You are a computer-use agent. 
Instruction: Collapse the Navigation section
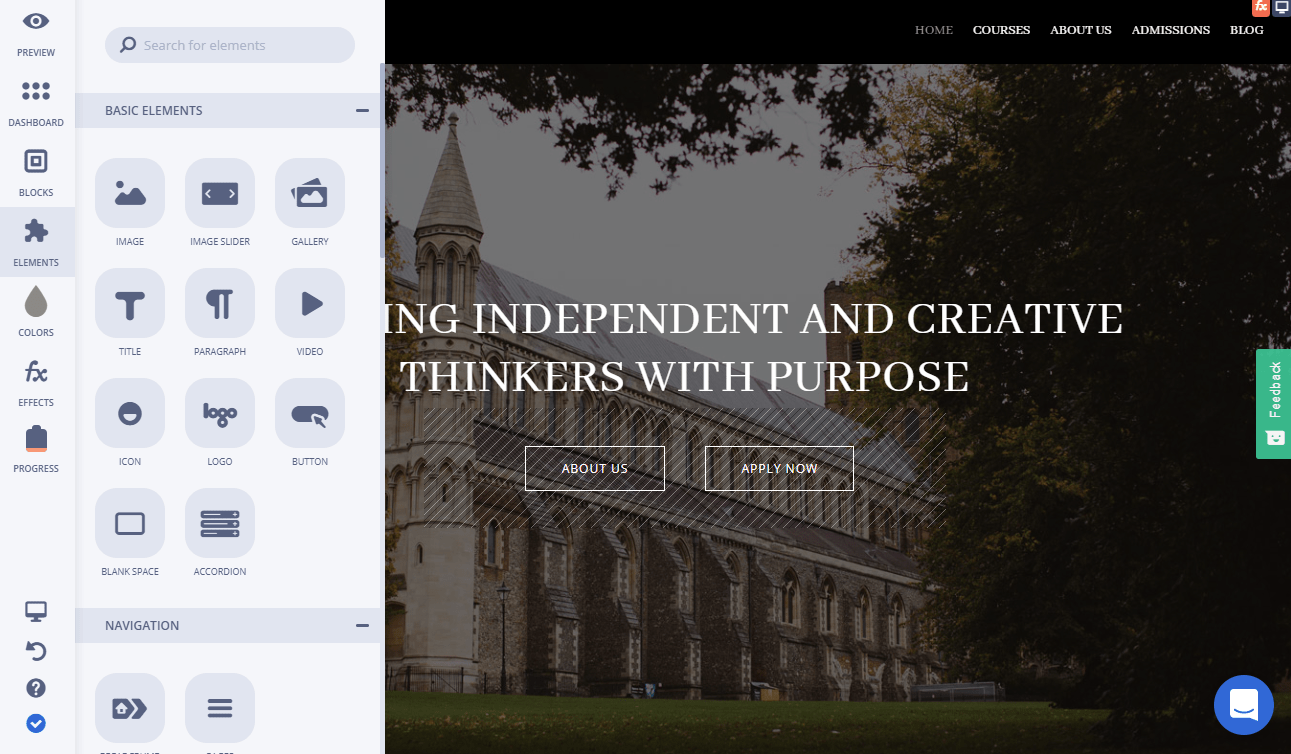click(362, 625)
